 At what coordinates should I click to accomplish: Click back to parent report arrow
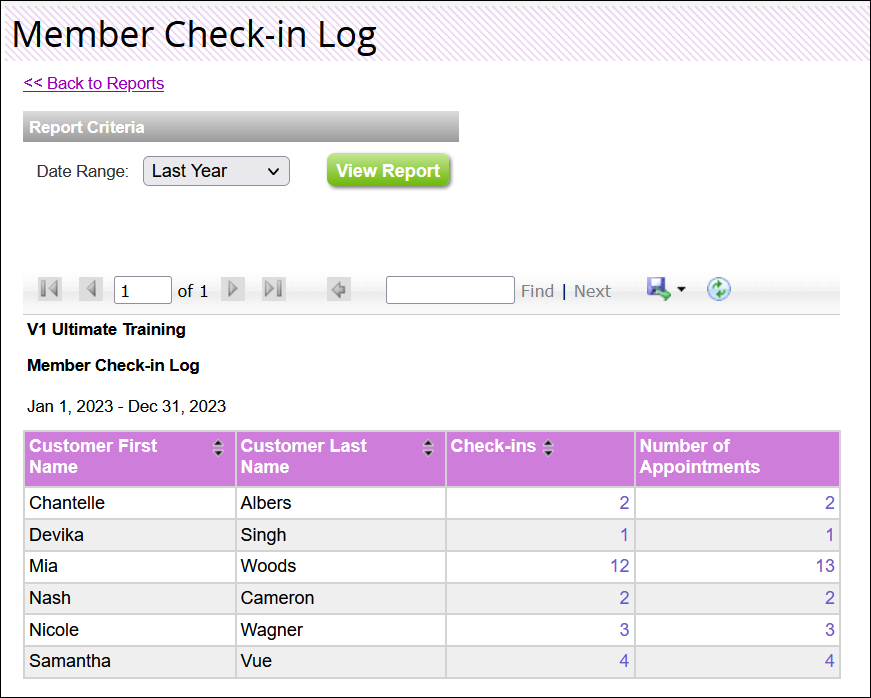(339, 289)
